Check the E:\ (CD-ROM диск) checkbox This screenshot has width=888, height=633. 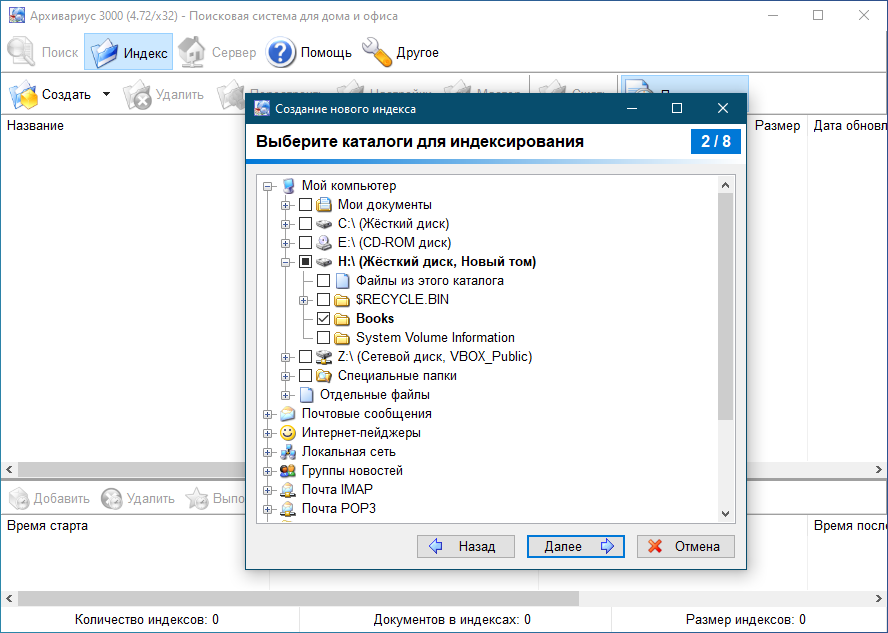coord(305,243)
